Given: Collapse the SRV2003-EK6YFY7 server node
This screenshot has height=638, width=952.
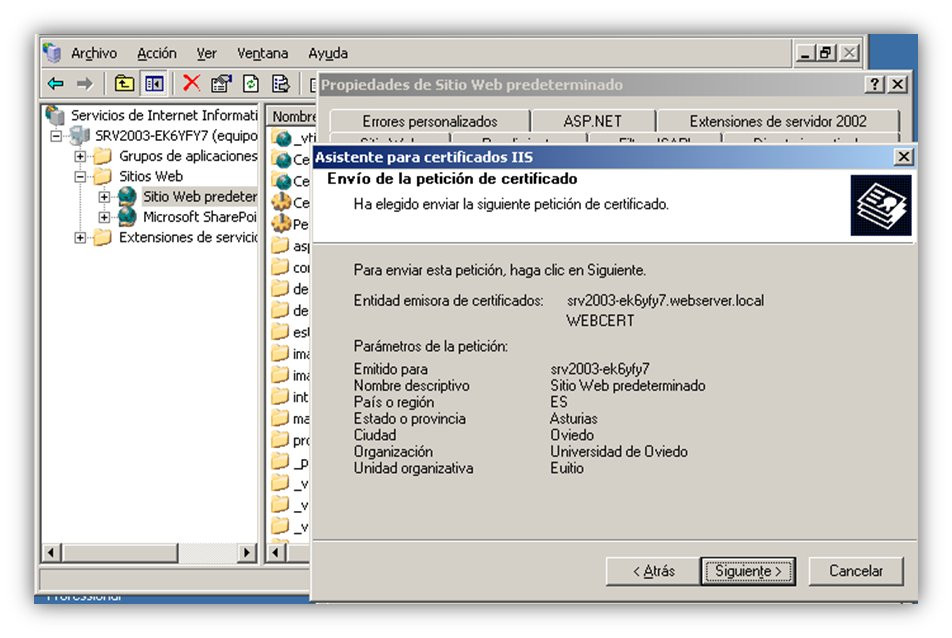Looking at the screenshot, I should [x=56, y=136].
